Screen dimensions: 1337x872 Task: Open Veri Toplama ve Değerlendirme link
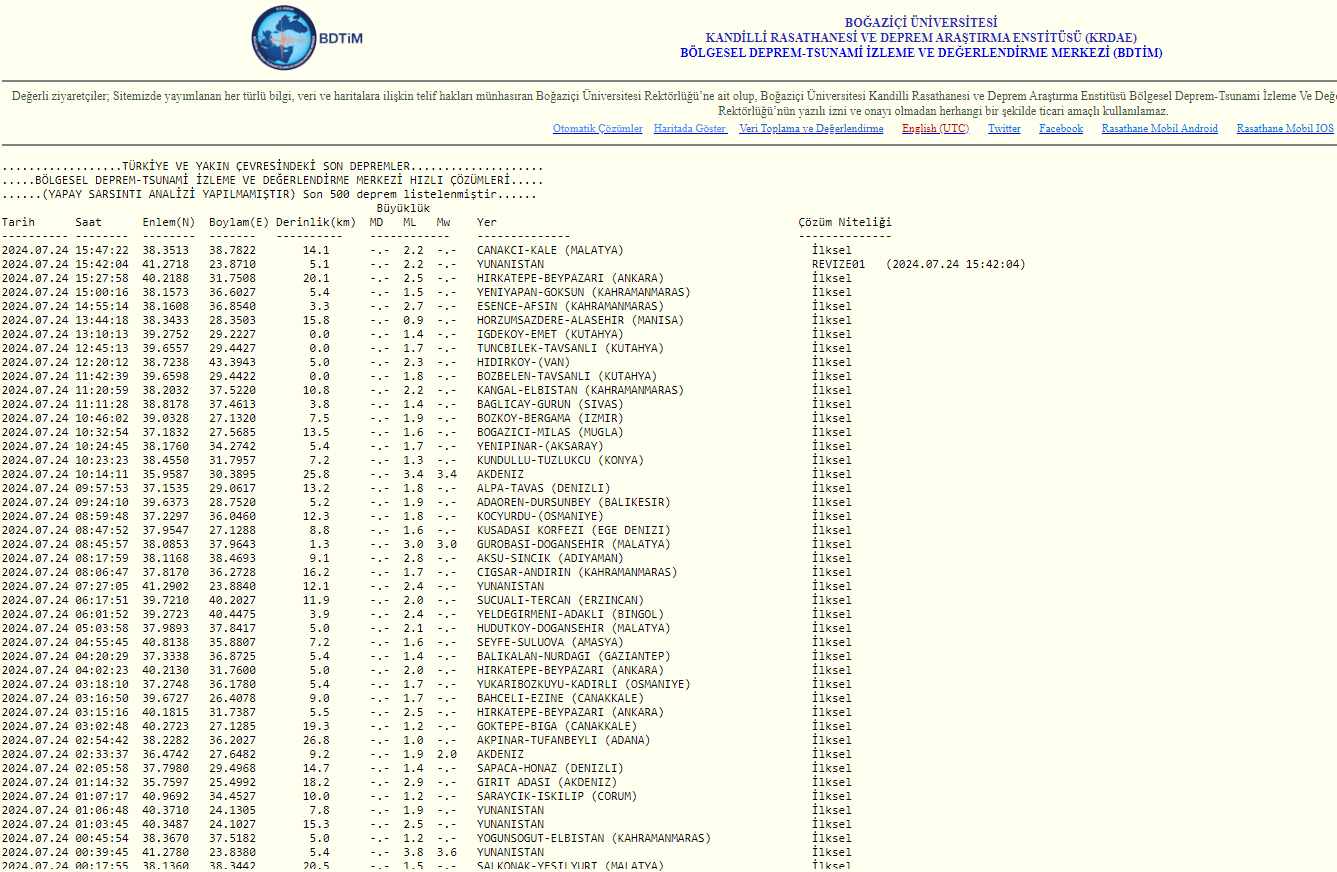tap(811, 129)
